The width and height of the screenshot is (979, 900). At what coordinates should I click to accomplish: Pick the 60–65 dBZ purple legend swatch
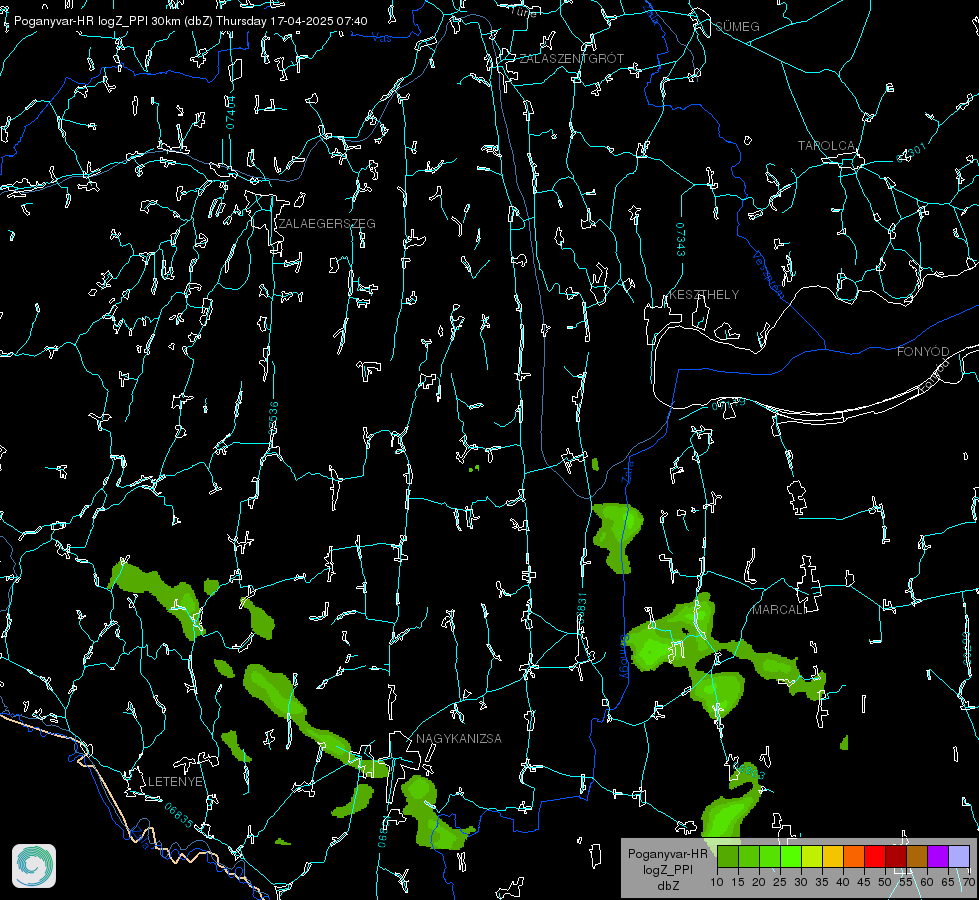click(938, 856)
